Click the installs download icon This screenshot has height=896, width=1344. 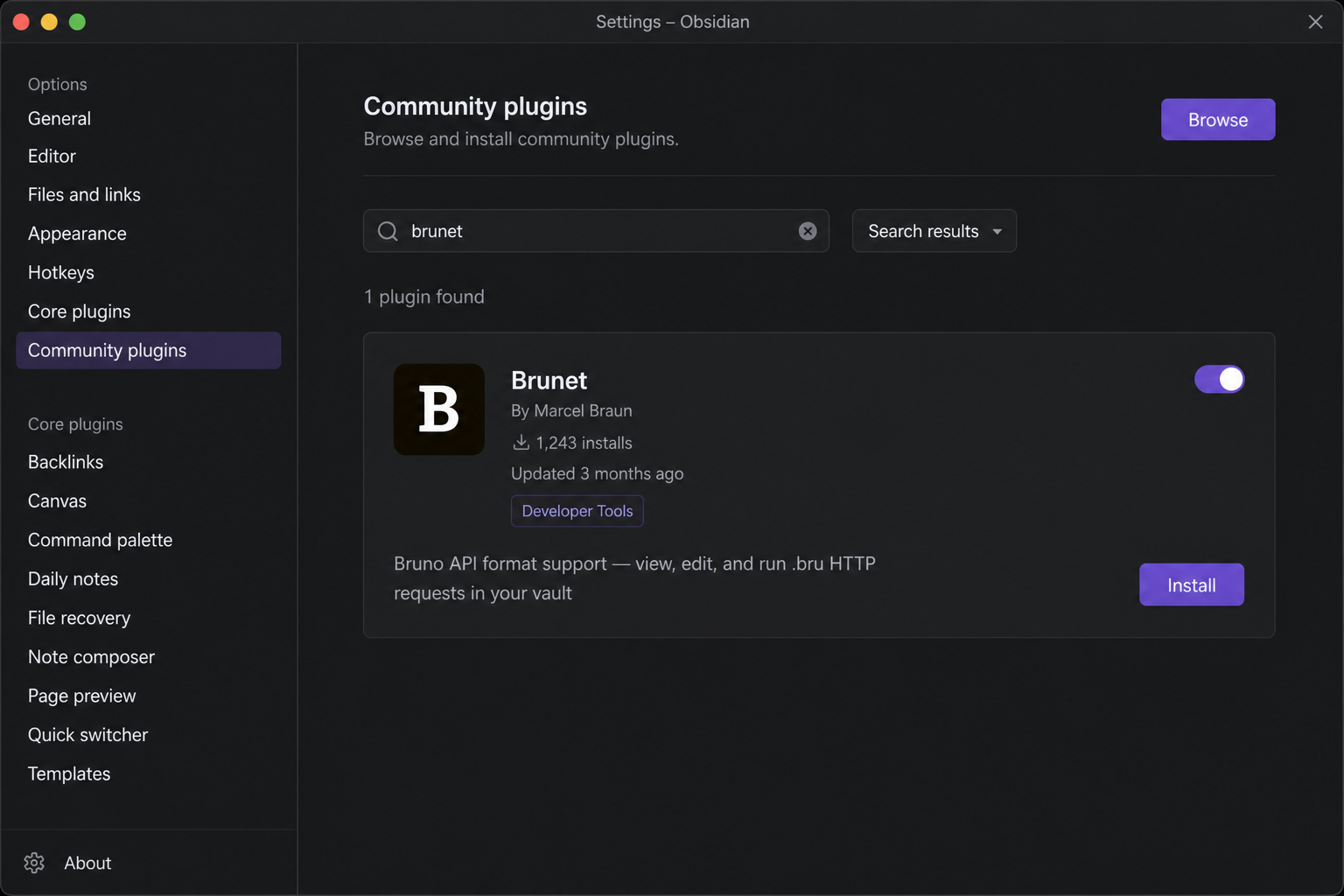[x=521, y=443]
